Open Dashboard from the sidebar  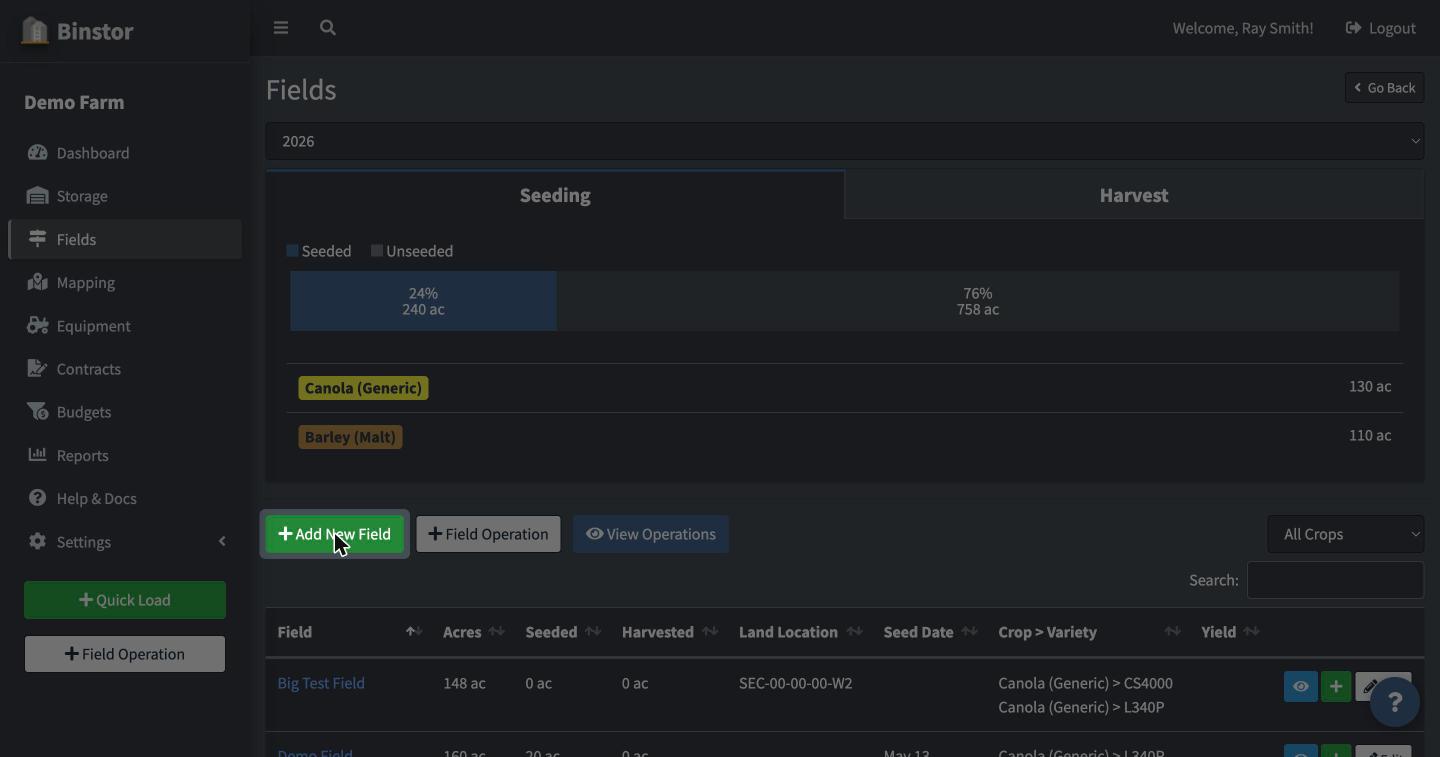(x=125, y=153)
